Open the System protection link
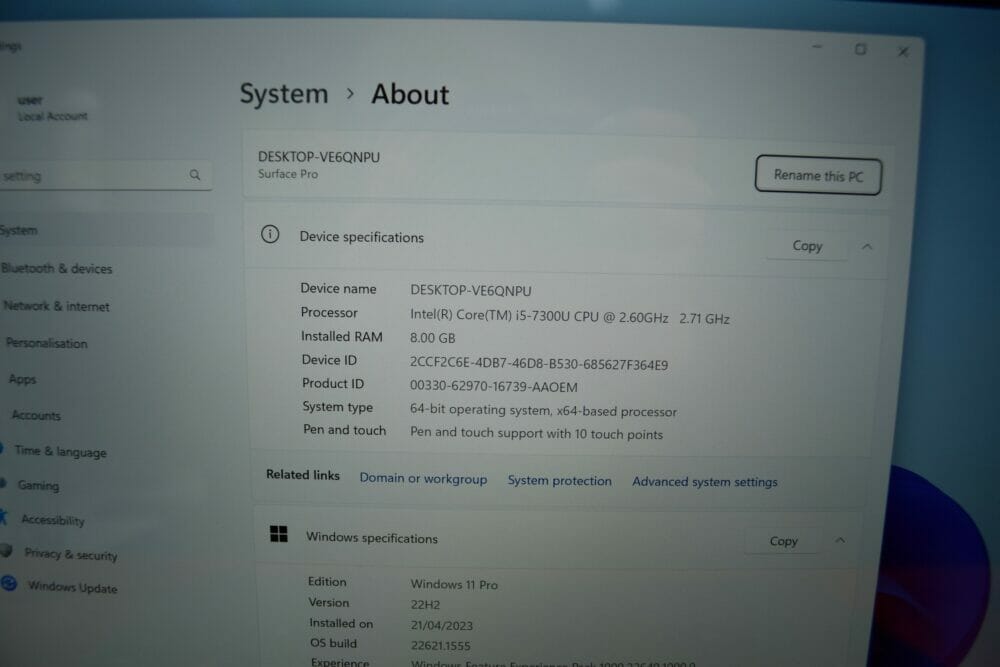1000x667 pixels. coord(559,480)
